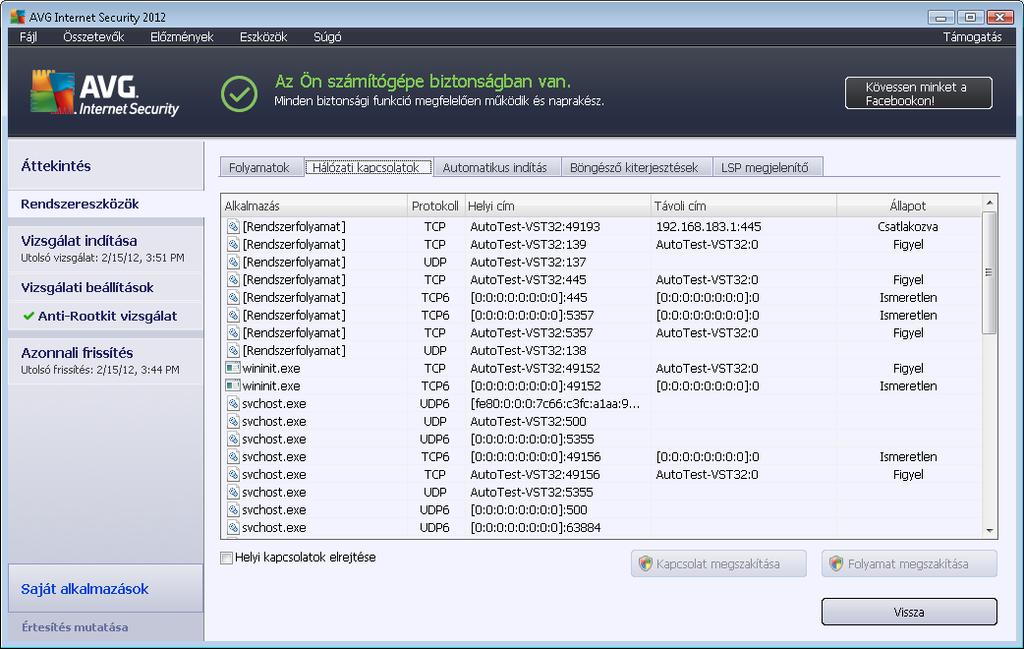1024x649 pixels.
Task: Open Áttekintés in the sidebar
Action: 106,166
